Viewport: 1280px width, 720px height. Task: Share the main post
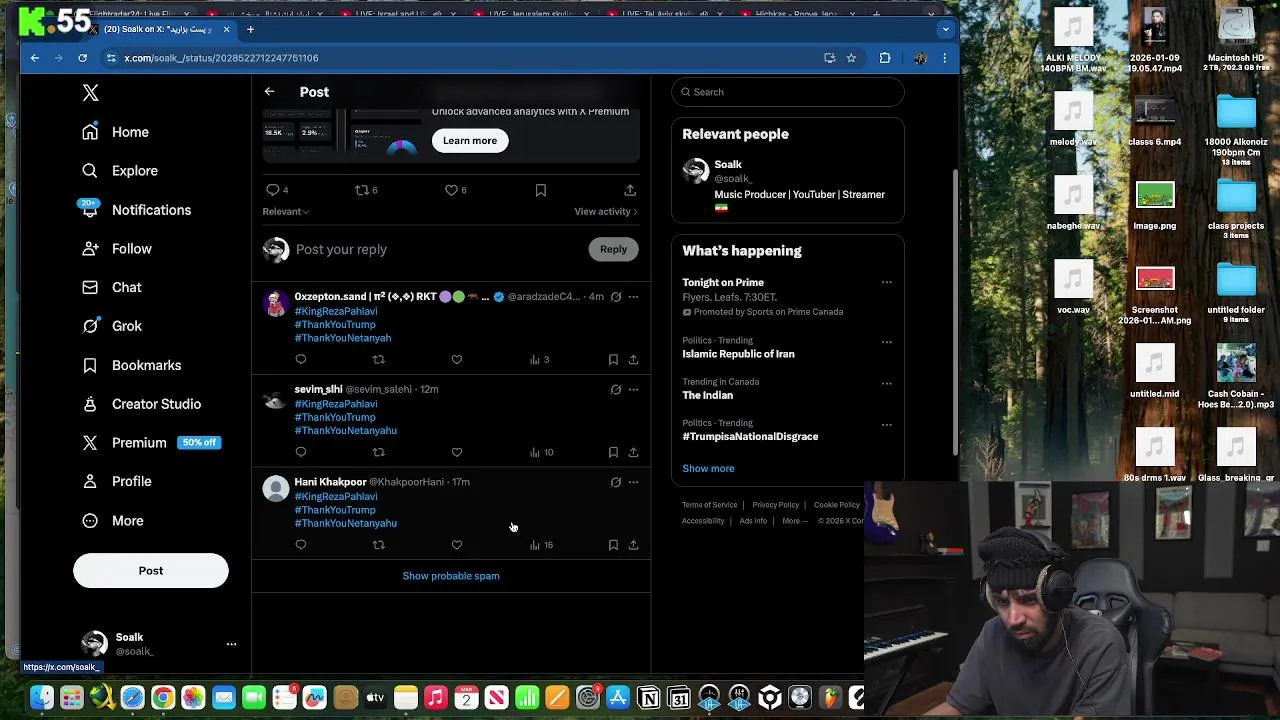[x=630, y=190]
